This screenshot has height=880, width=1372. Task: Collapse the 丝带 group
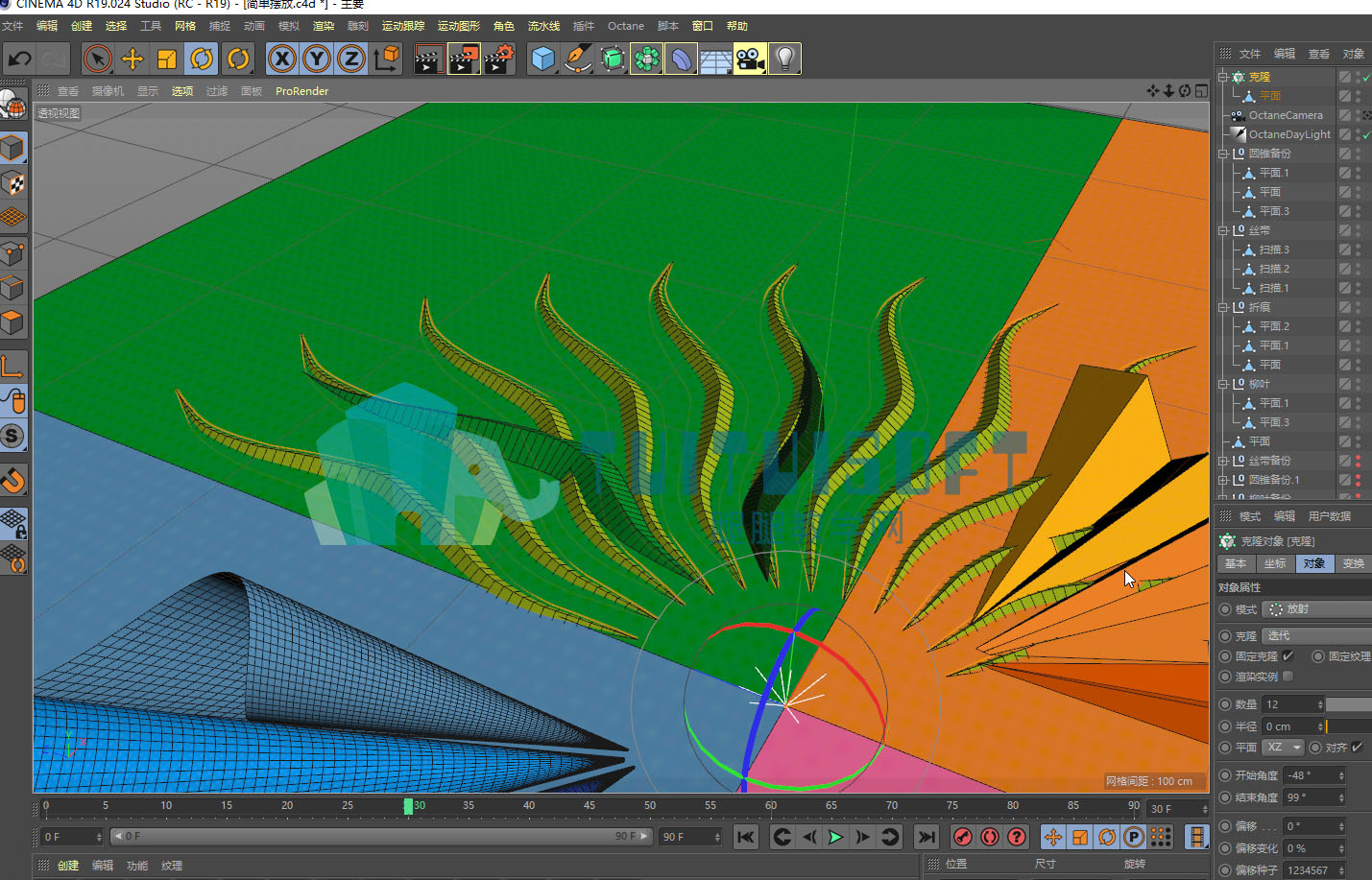(x=1223, y=230)
